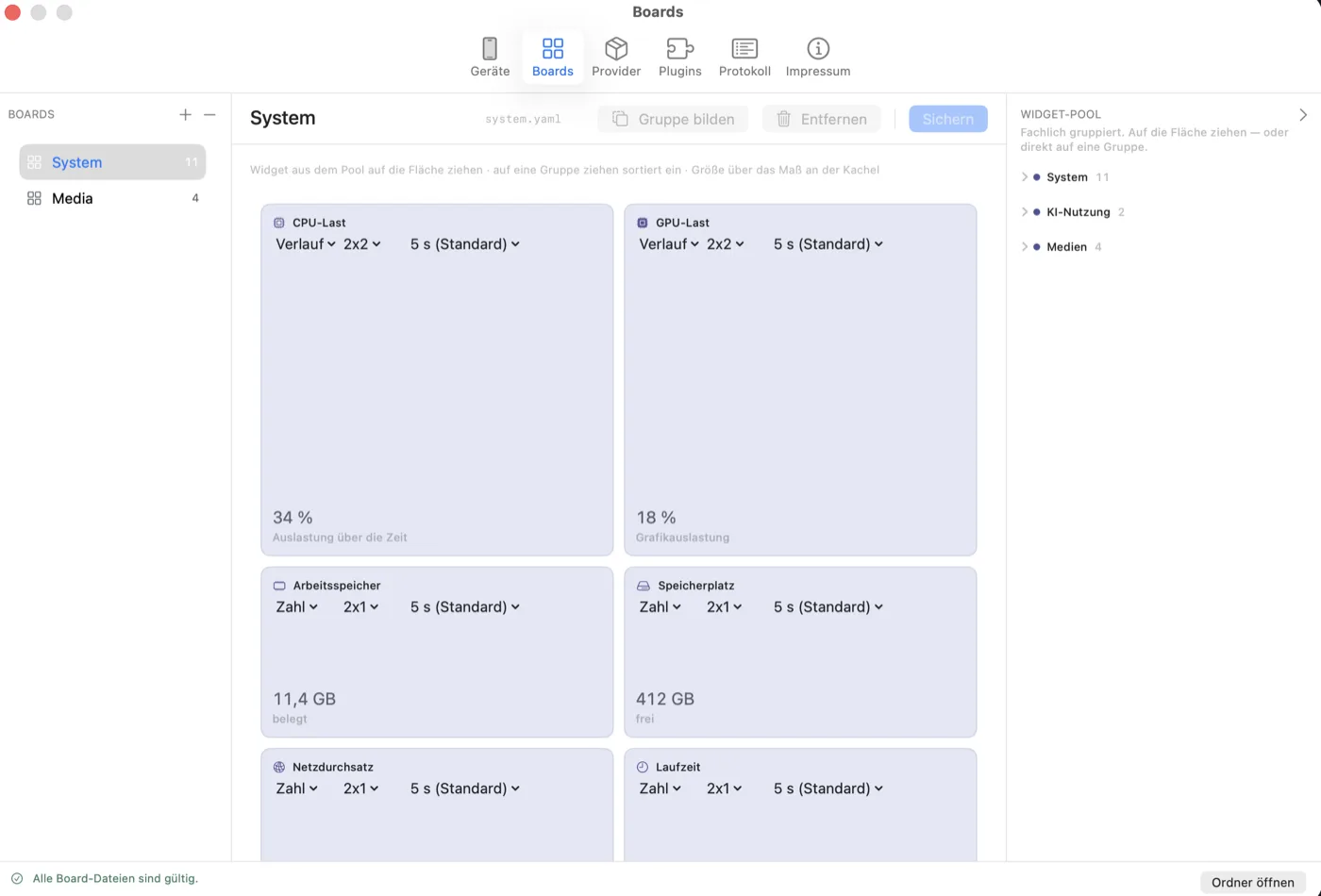Click the Laufzeit clock icon
Screen dimensions: 1321x896
point(643,768)
